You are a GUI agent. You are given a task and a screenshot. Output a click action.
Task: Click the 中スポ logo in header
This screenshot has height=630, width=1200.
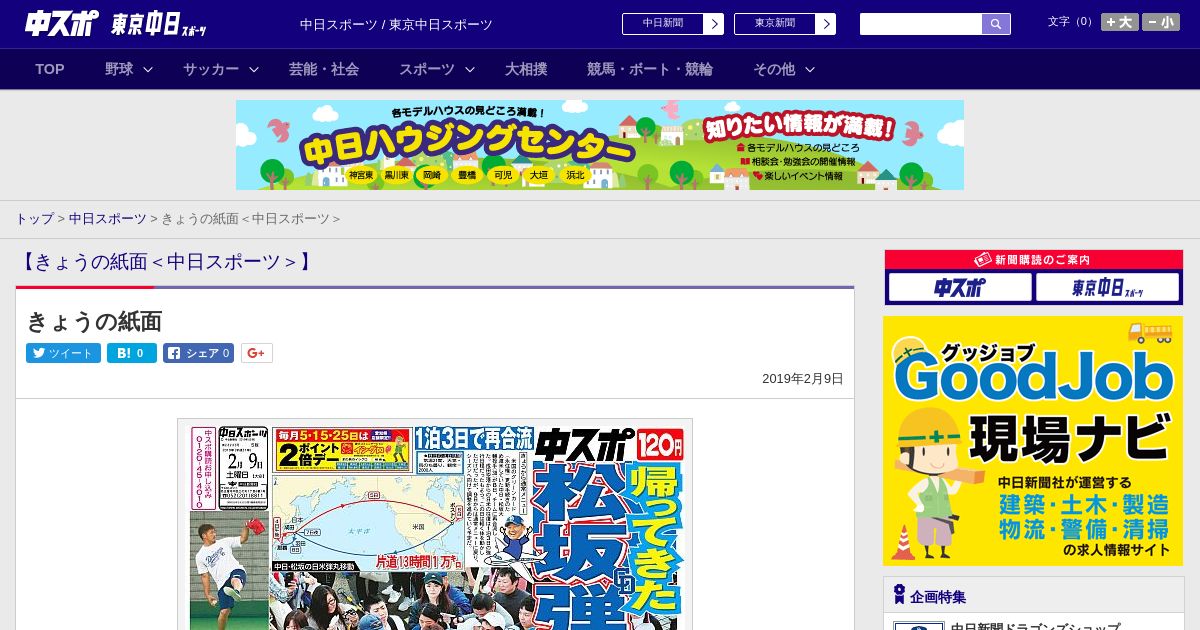(x=62, y=23)
